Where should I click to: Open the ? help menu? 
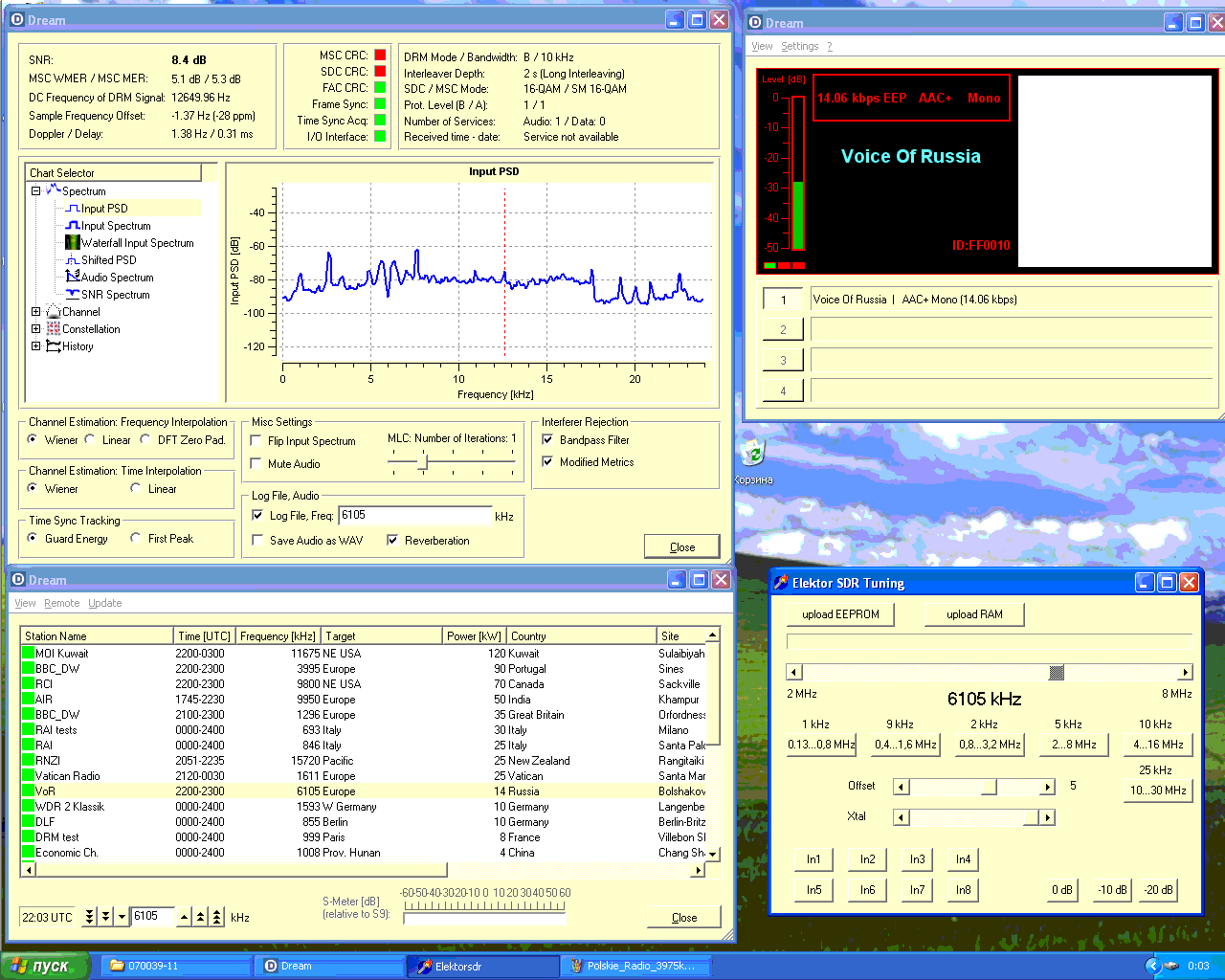tap(830, 46)
